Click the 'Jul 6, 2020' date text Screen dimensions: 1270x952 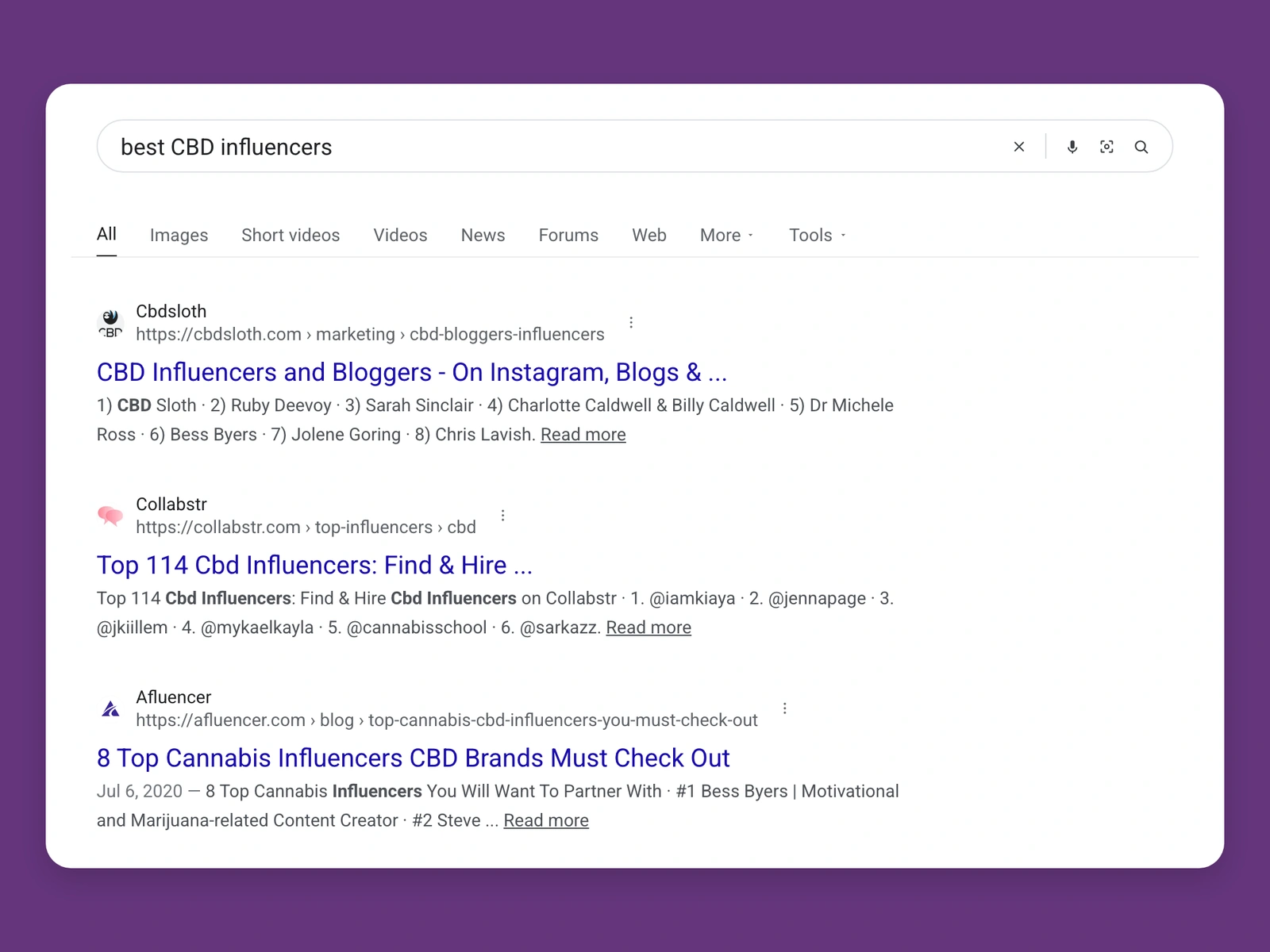140,791
